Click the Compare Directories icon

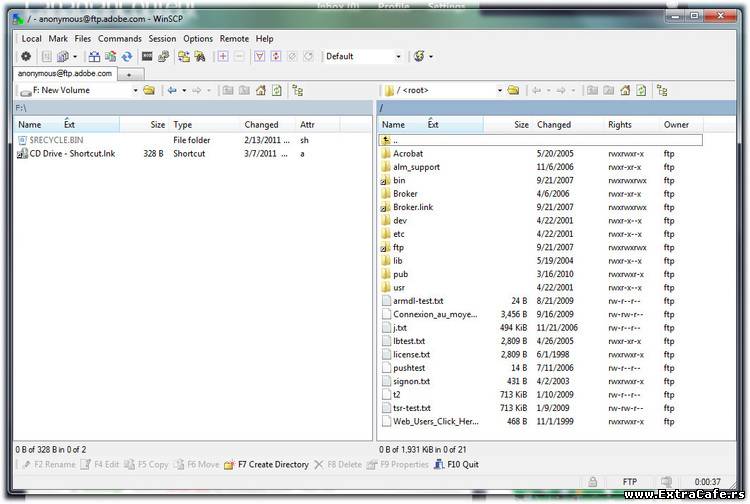click(94, 56)
